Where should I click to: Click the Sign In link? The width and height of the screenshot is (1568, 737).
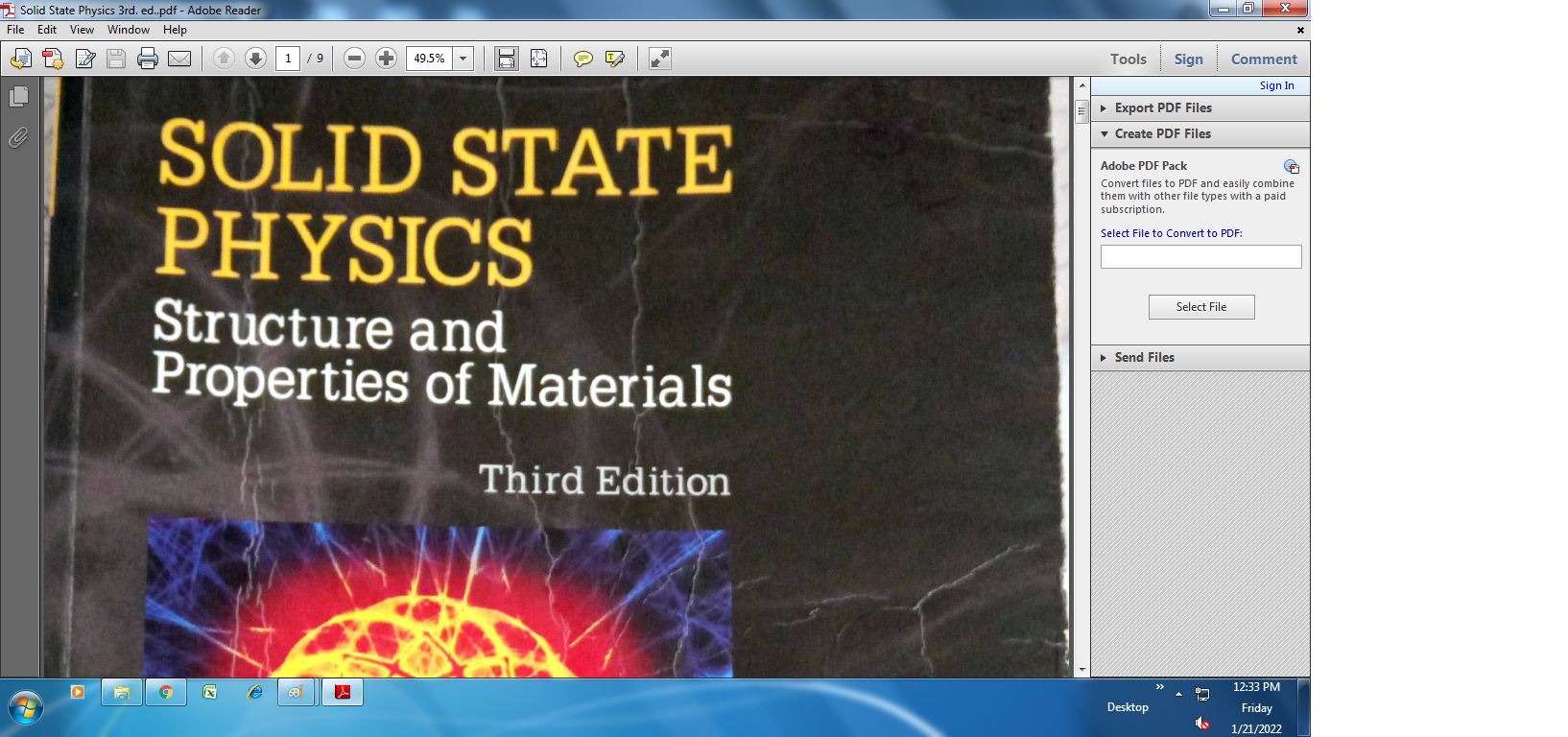coord(1277,85)
